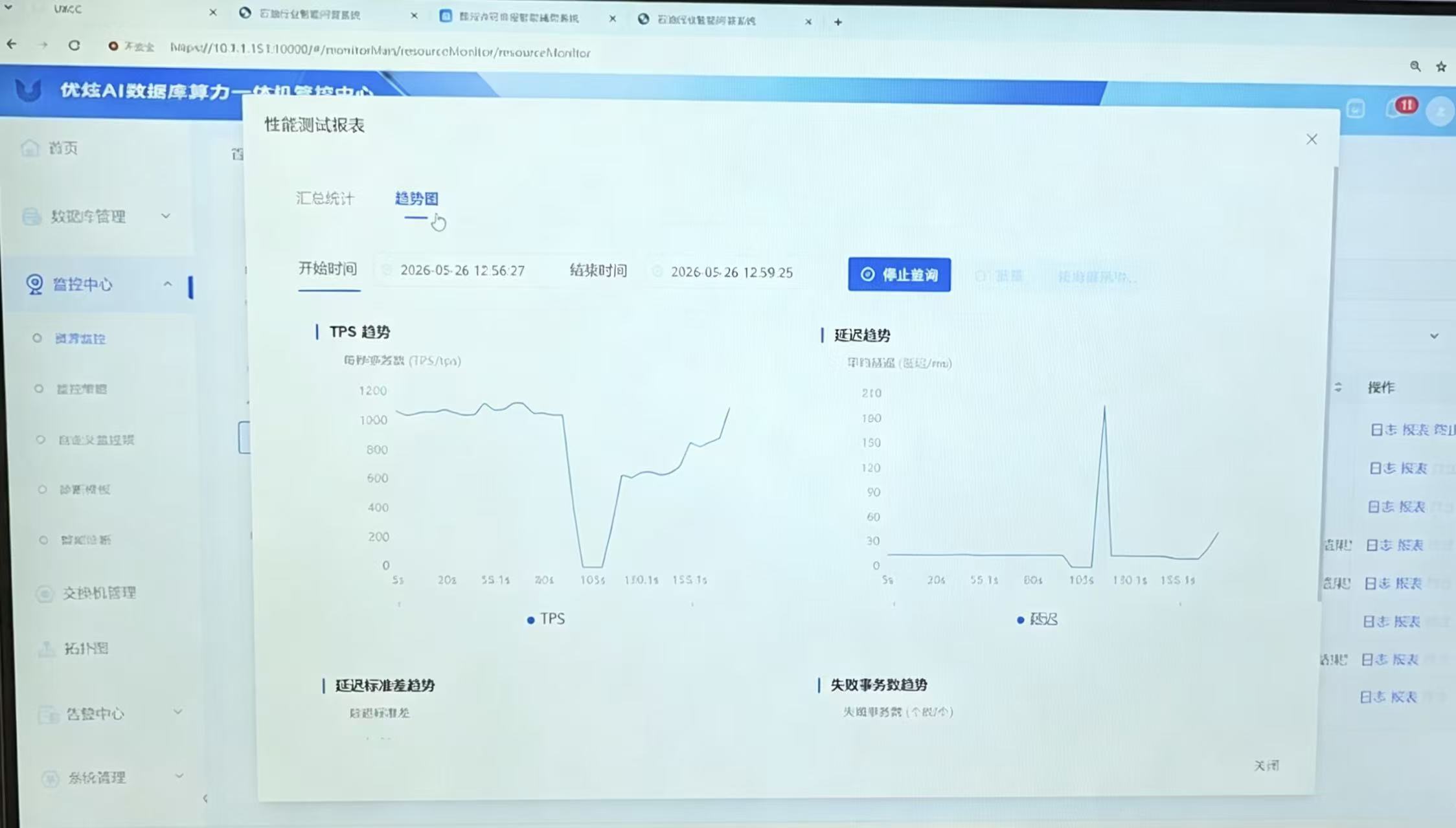
Task: Open 智能诊断 in the sidebar
Action: [86, 540]
